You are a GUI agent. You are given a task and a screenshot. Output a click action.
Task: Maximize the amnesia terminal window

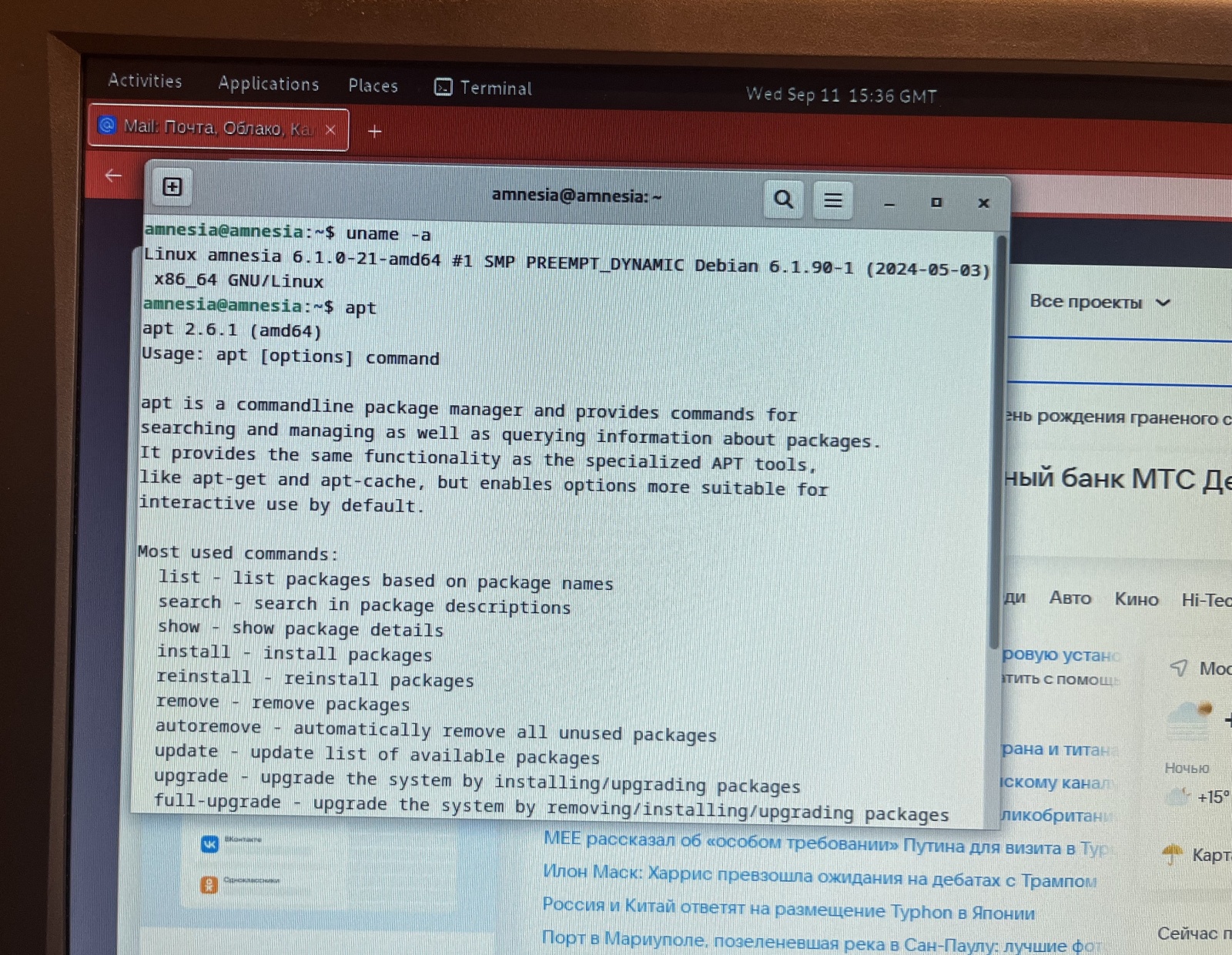click(936, 203)
